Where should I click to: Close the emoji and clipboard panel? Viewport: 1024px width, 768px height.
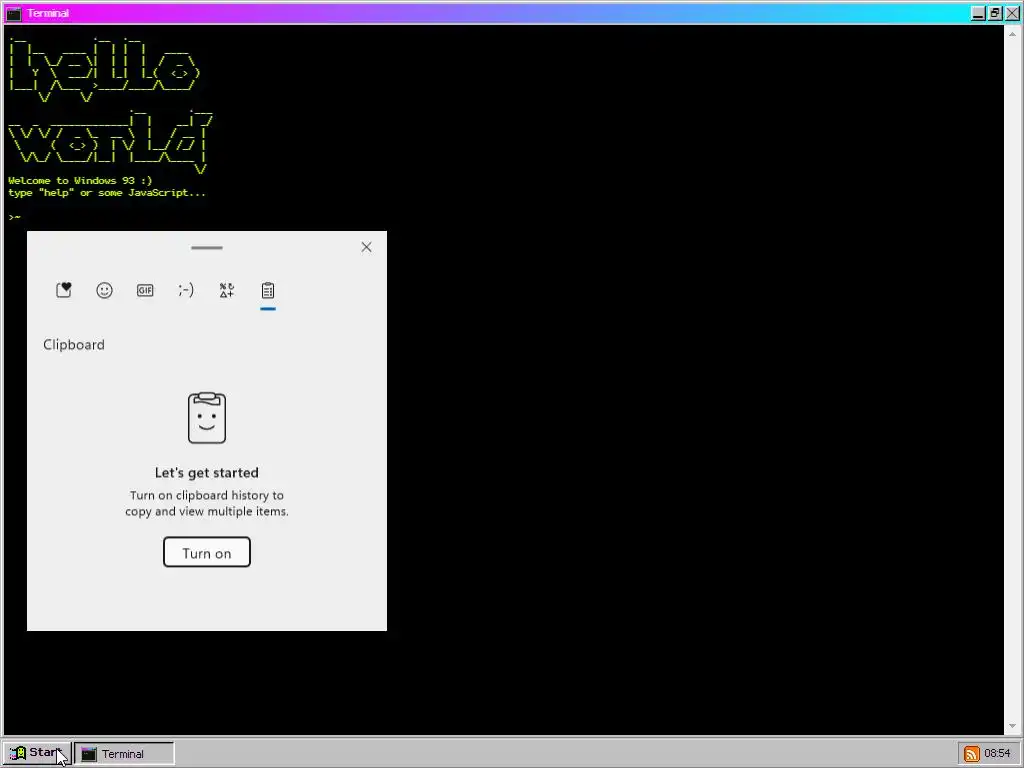coord(366,247)
